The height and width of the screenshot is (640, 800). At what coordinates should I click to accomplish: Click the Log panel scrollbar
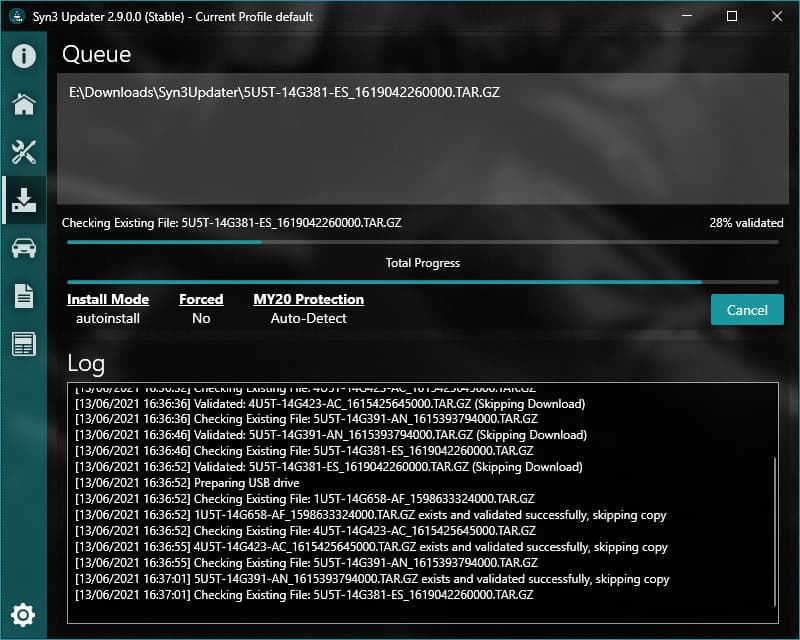click(x=774, y=532)
